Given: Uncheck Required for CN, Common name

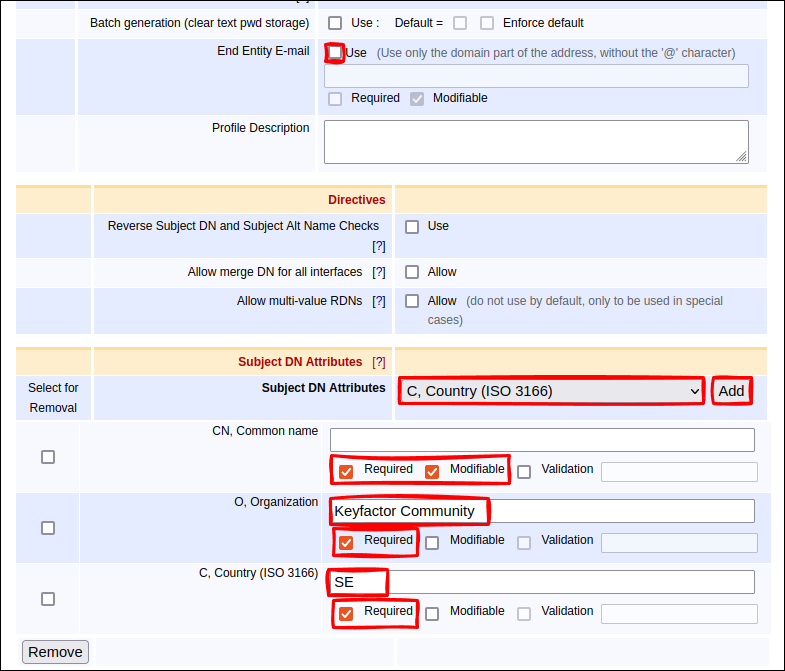Looking at the screenshot, I should pos(346,471).
